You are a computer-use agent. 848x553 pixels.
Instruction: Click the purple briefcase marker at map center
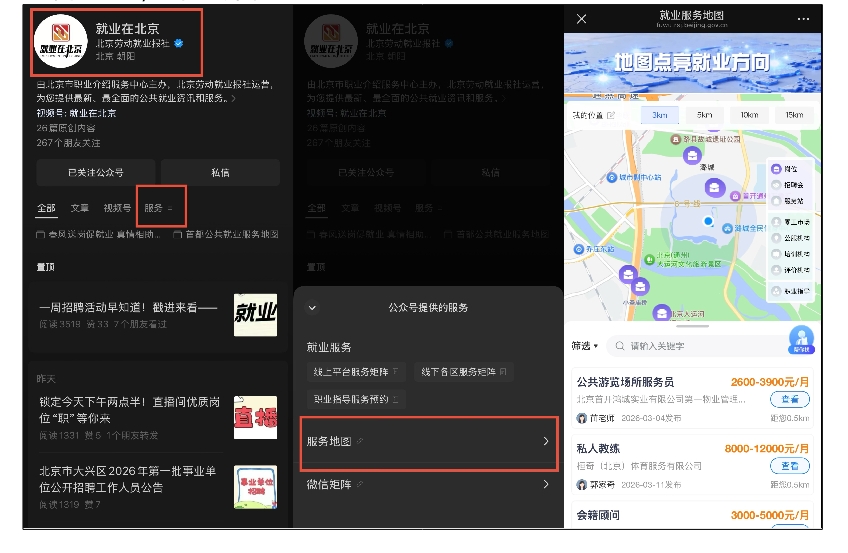click(x=714, y=187)
